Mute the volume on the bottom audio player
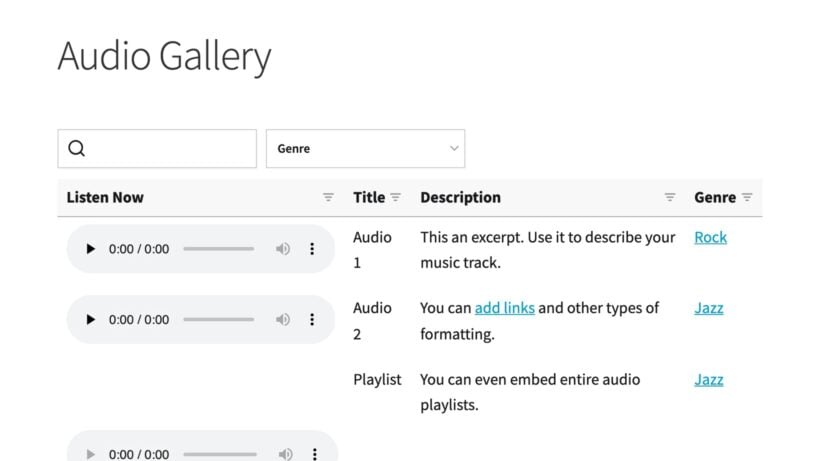The image size is (820, 461). point(286,454)
